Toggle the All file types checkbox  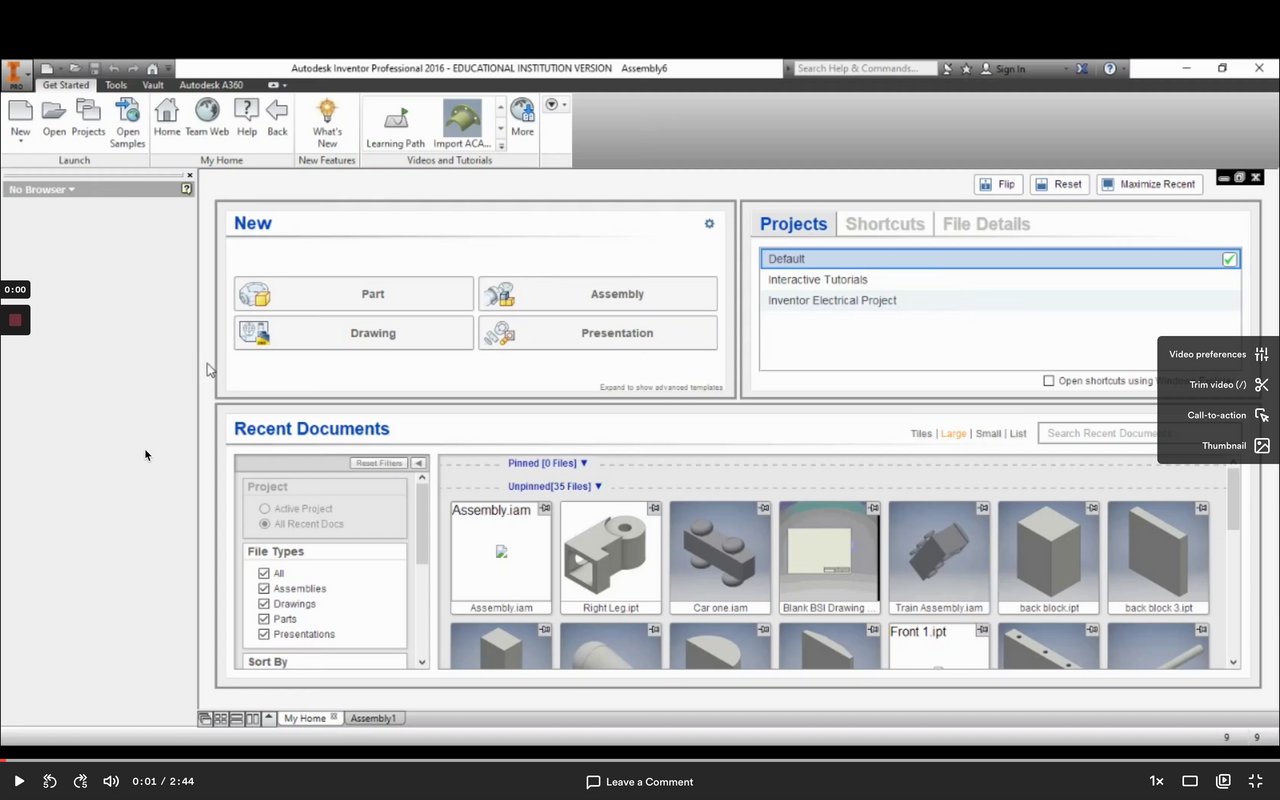pyautogui.click(x=264, y=573)
